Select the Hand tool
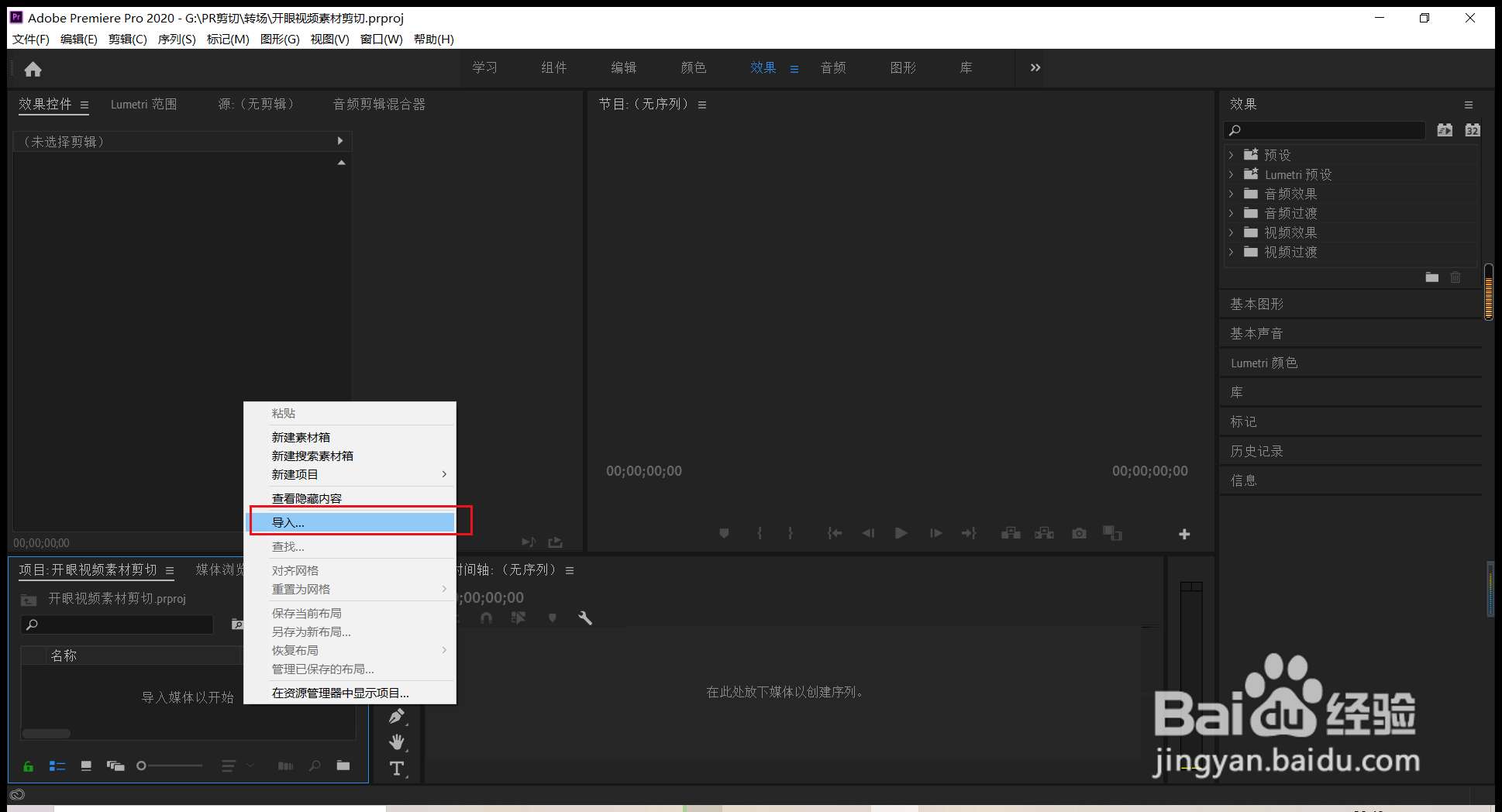 pyautogui.click(x=397, y=742)
